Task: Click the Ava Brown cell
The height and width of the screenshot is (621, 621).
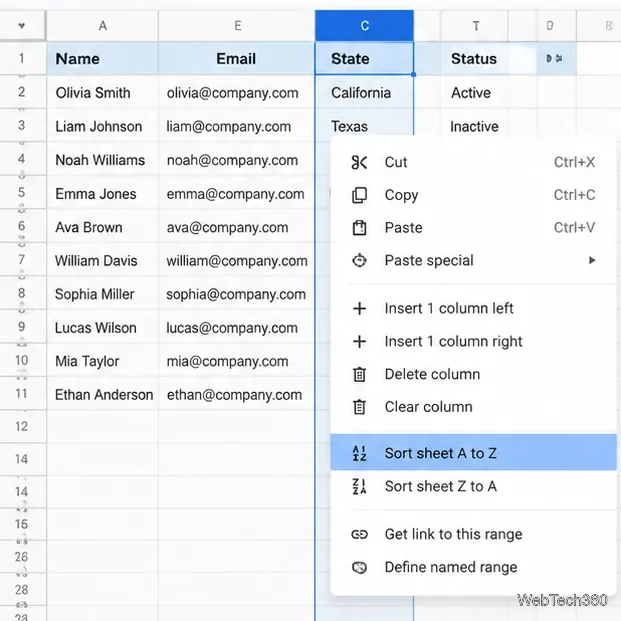Action: click(x=103, y=227)
